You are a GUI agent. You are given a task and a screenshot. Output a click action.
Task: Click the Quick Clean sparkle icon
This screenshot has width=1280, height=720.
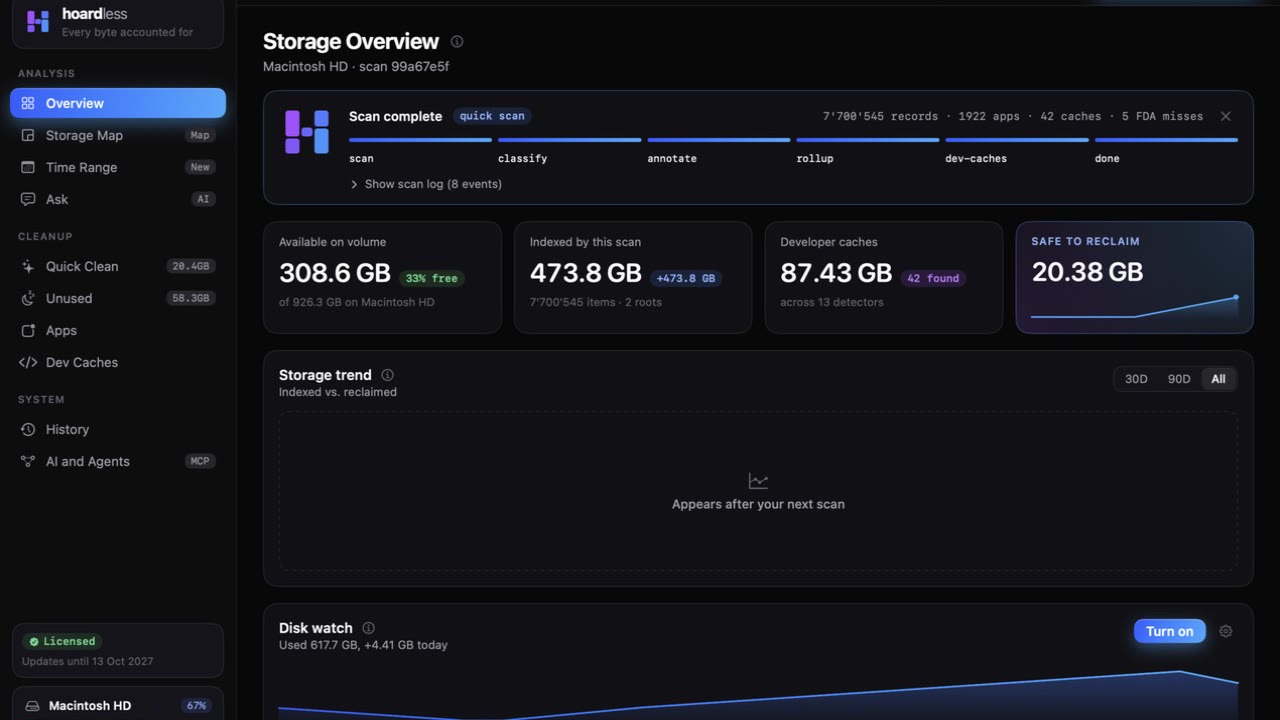click(28, 266)
